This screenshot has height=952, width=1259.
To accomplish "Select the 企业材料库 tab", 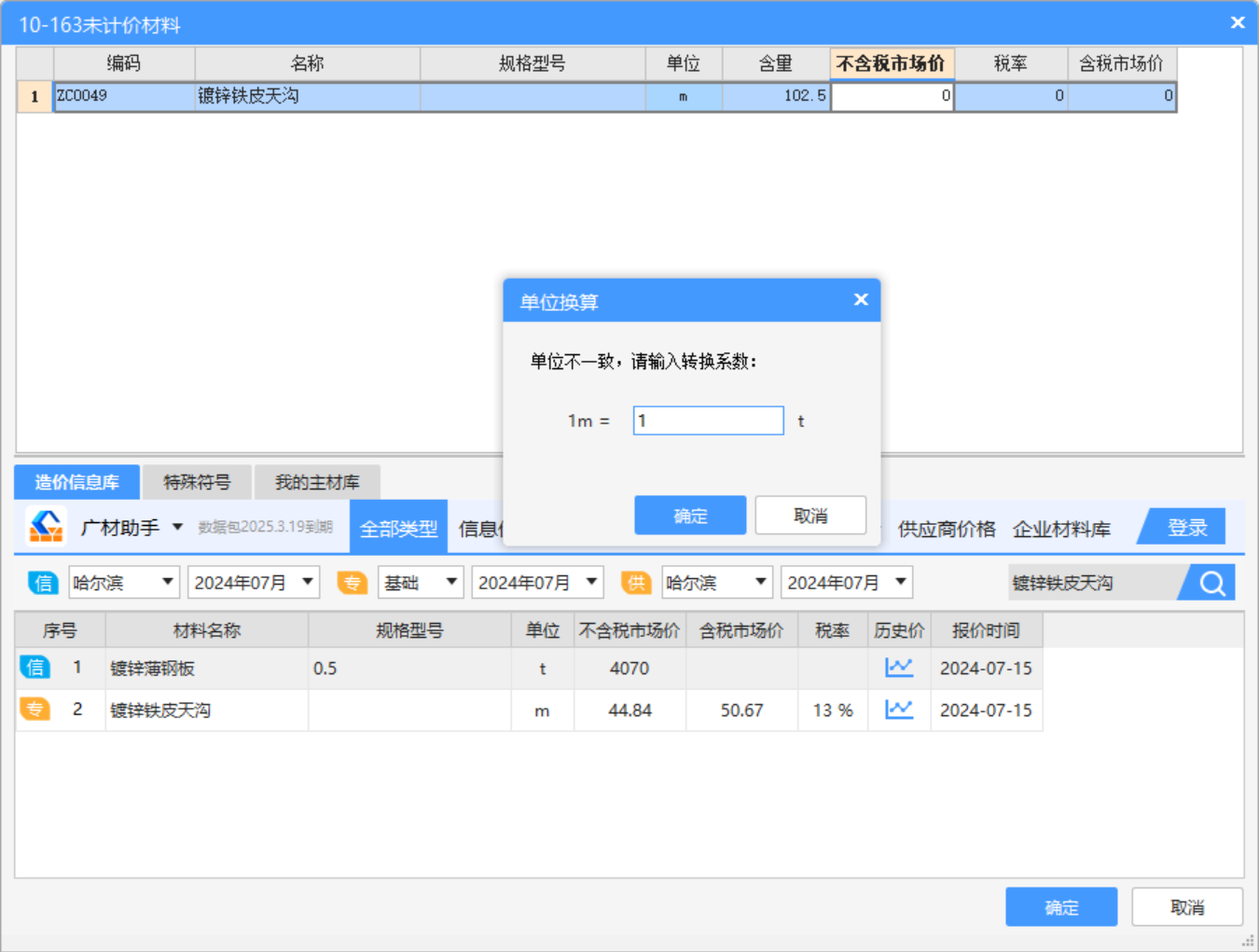I will (x=1061, y=529).
